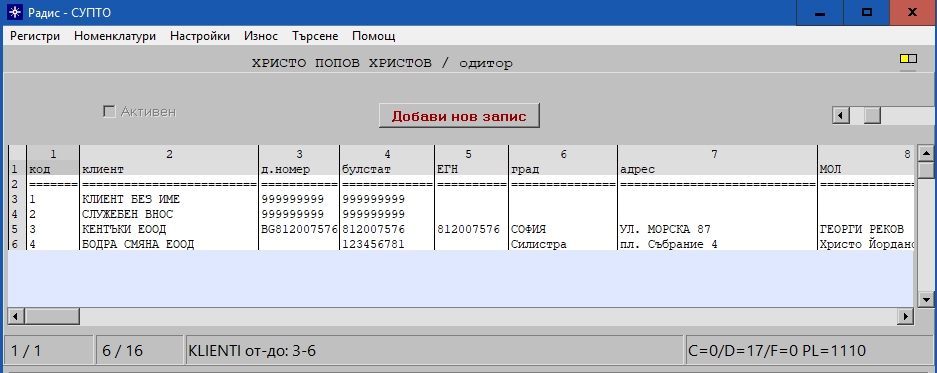Select the МОЛ column header
The image size is (937, 373).
point(866,169)
